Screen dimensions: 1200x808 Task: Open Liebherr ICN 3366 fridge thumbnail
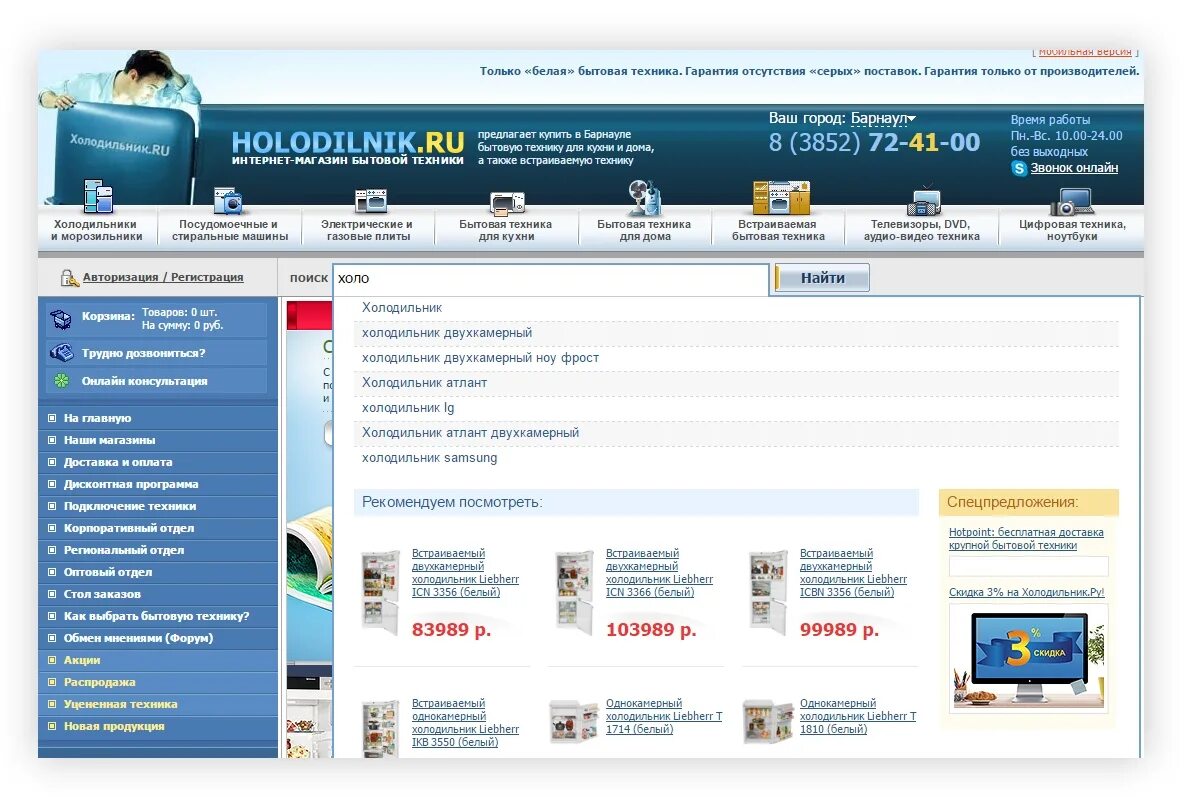(574, 591)
